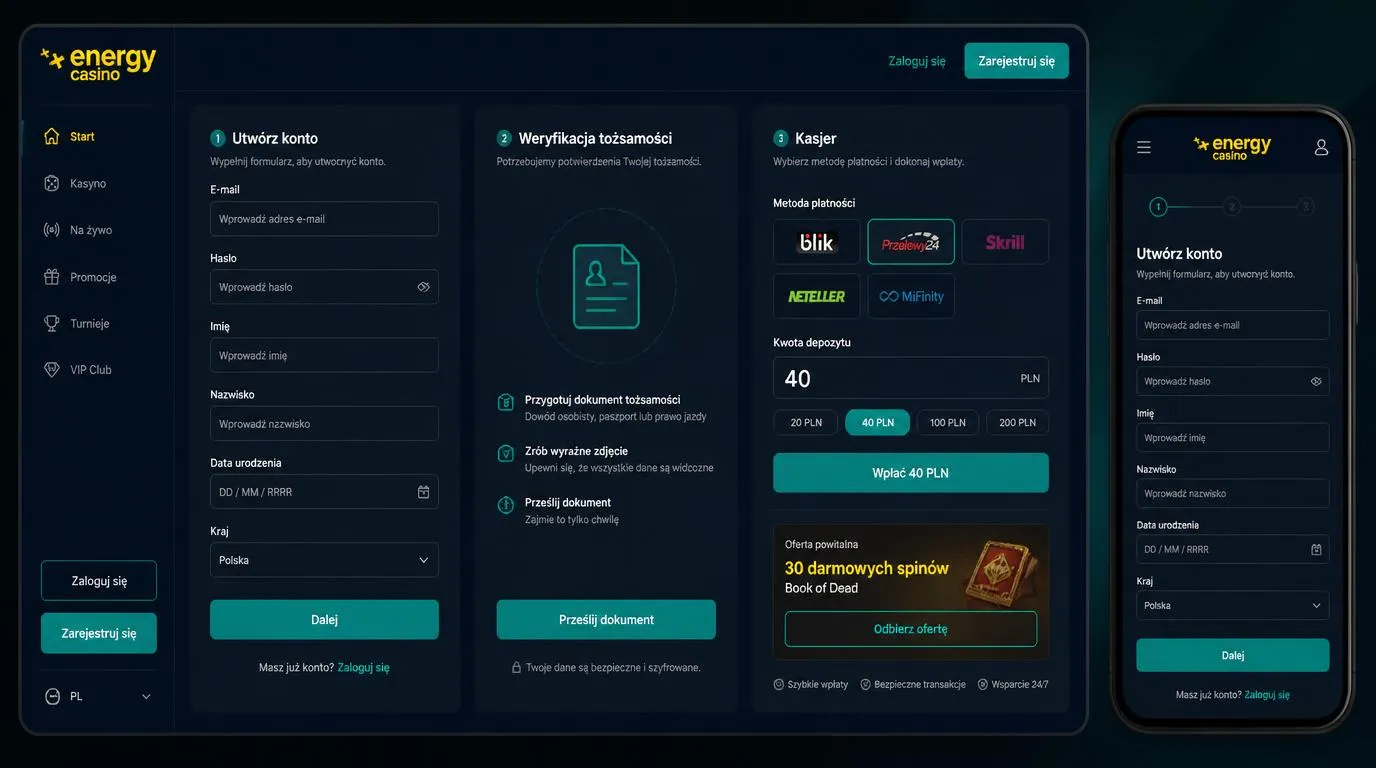
Task: Click the Energy Casino logo on the phone
Action: (x=1232, y=148)
